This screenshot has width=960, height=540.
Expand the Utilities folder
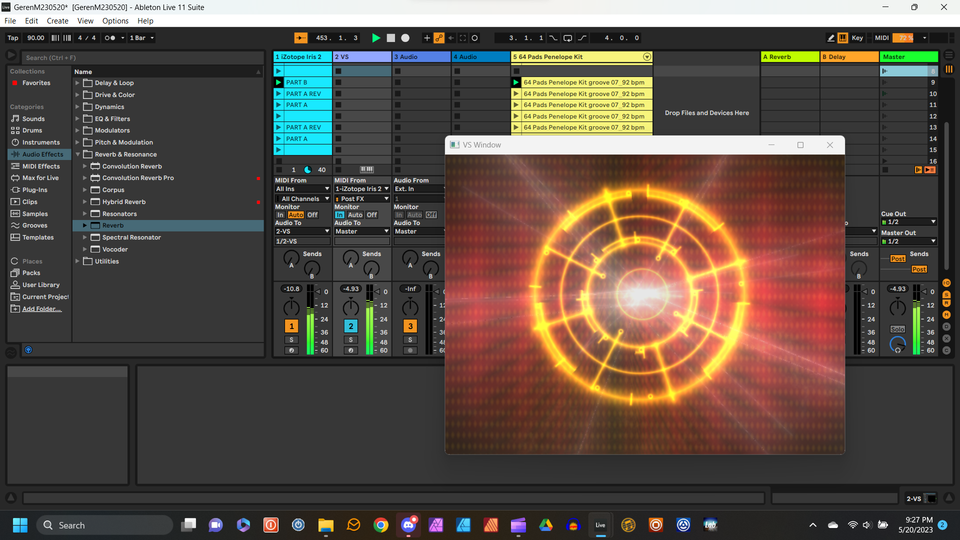click(78, 261)
